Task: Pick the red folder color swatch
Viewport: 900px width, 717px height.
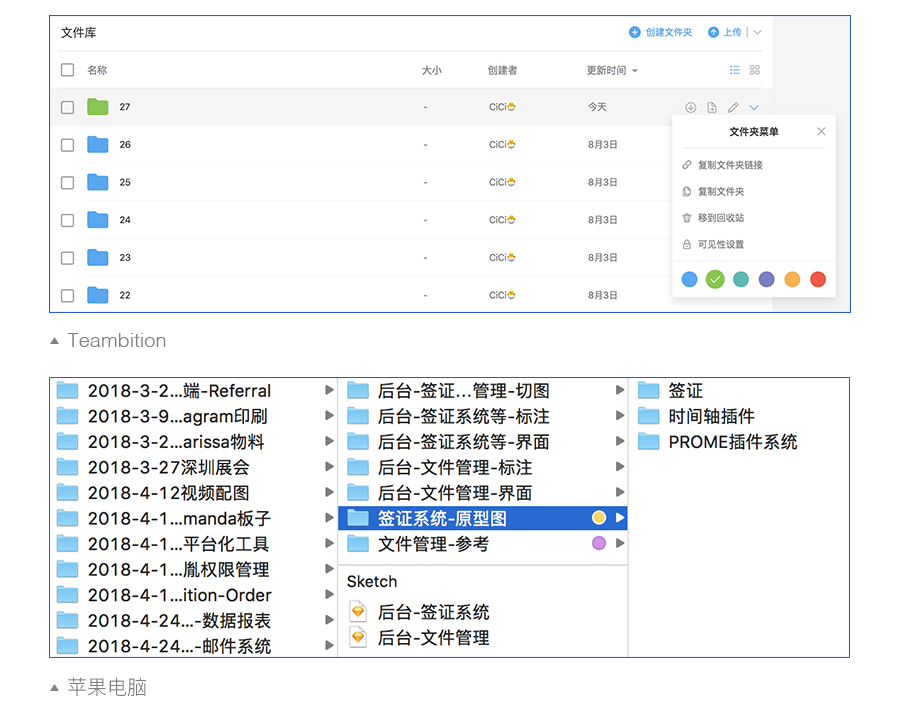Action: [x=818, y=280]
